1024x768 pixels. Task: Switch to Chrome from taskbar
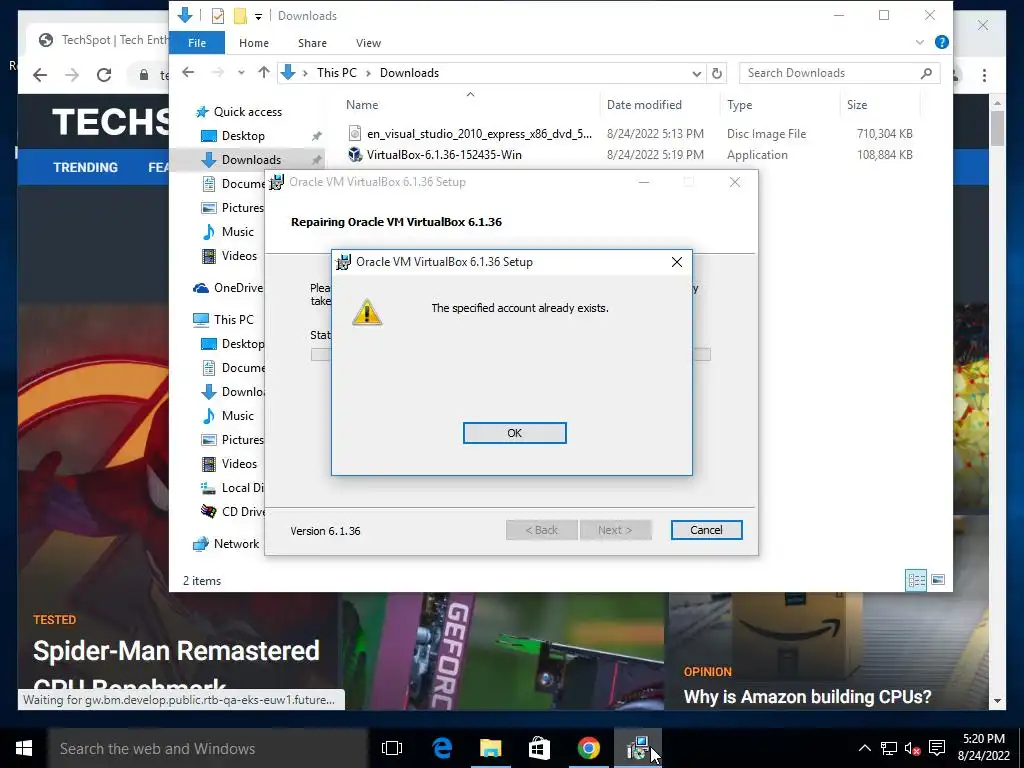[x=588, y=748]
